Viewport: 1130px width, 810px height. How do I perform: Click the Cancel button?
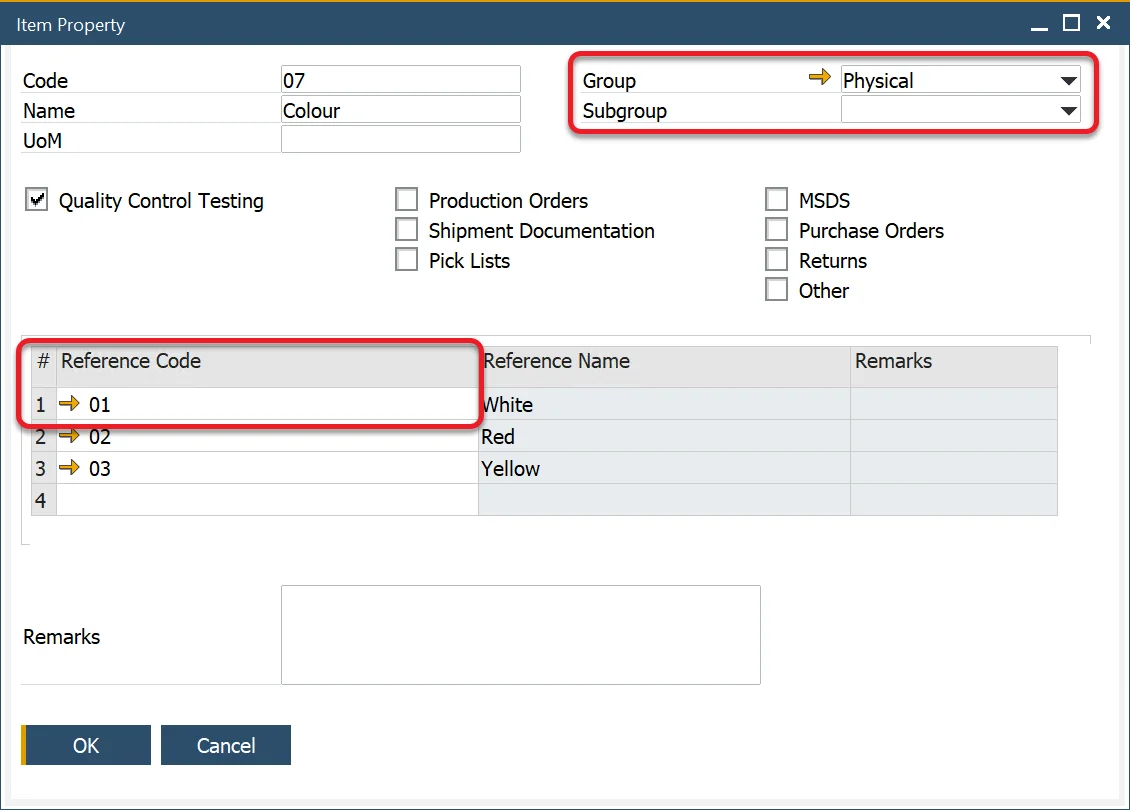(x=226, y=745)
